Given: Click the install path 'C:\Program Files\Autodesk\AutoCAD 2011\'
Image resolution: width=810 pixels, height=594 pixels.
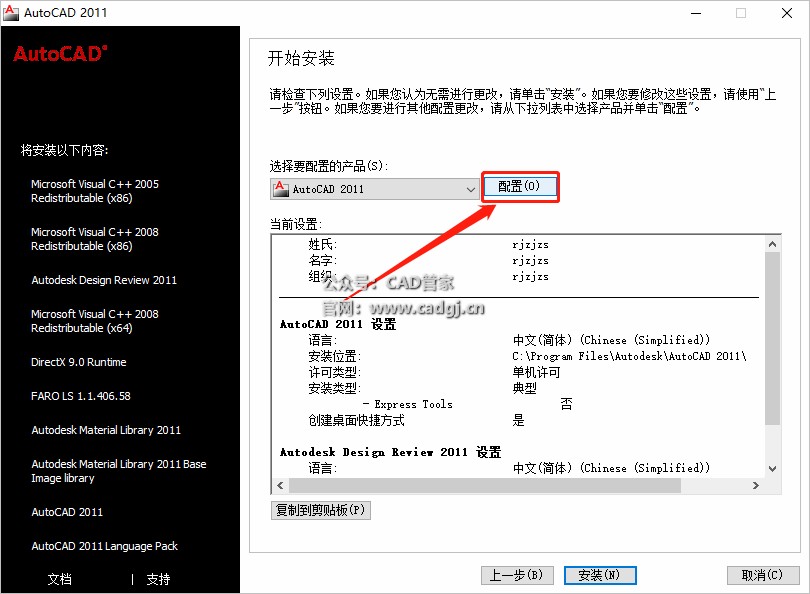Looking at the screenshot, I should [629, 356].
